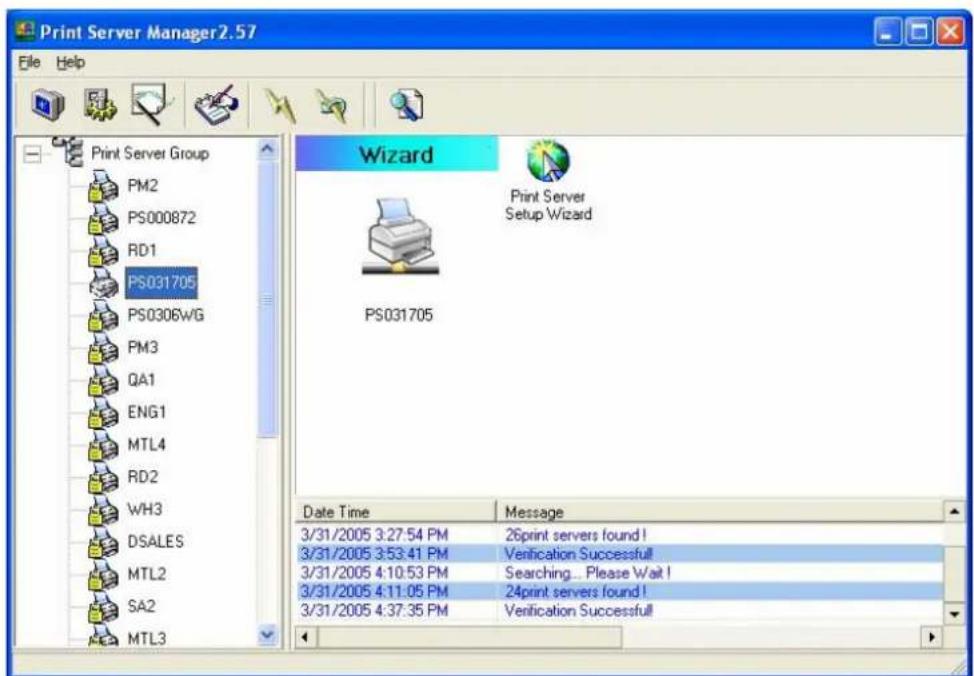Click the printer icon beside RD1
974x676 pixels.
click(103, 251)
